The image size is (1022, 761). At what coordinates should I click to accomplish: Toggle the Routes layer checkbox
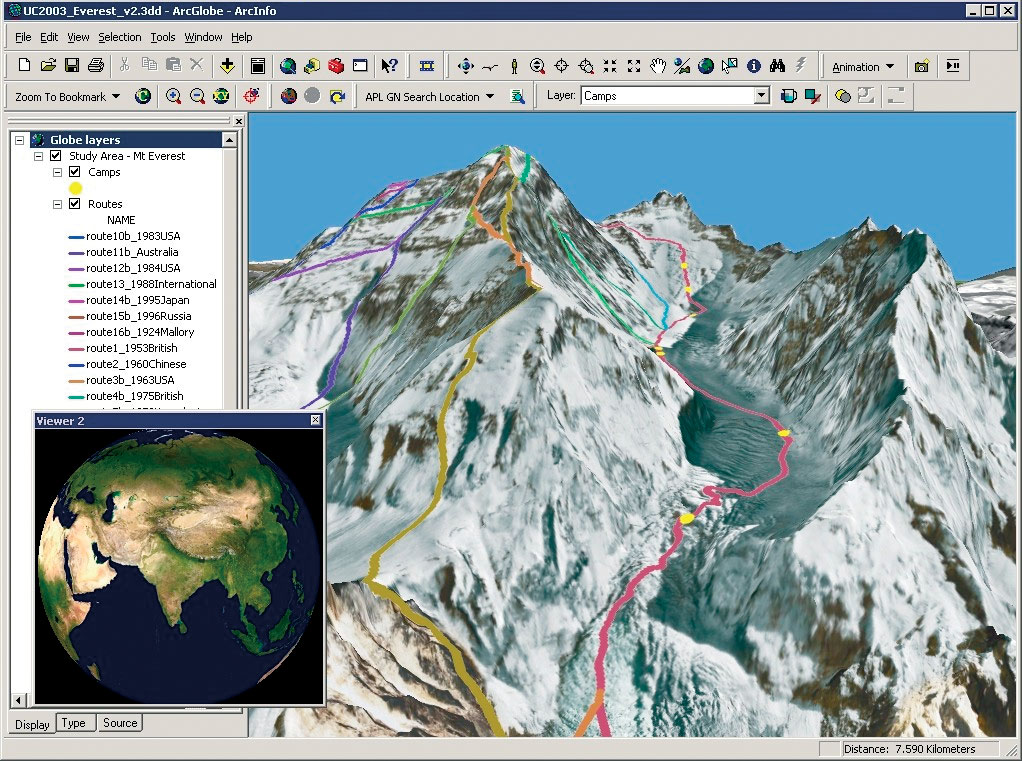point(74,204)
